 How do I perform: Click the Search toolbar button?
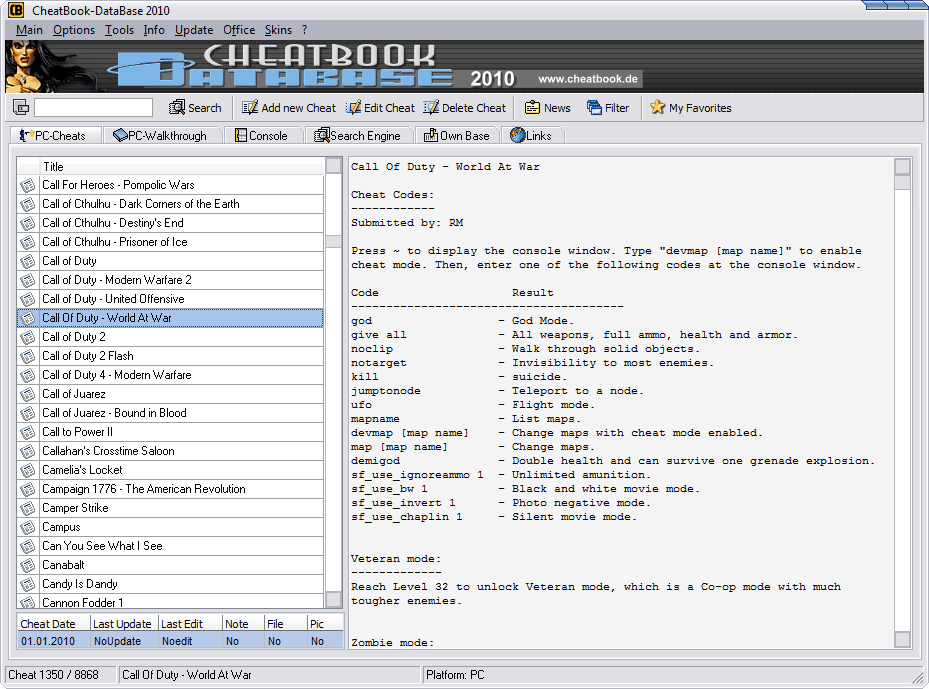point(195,108)
